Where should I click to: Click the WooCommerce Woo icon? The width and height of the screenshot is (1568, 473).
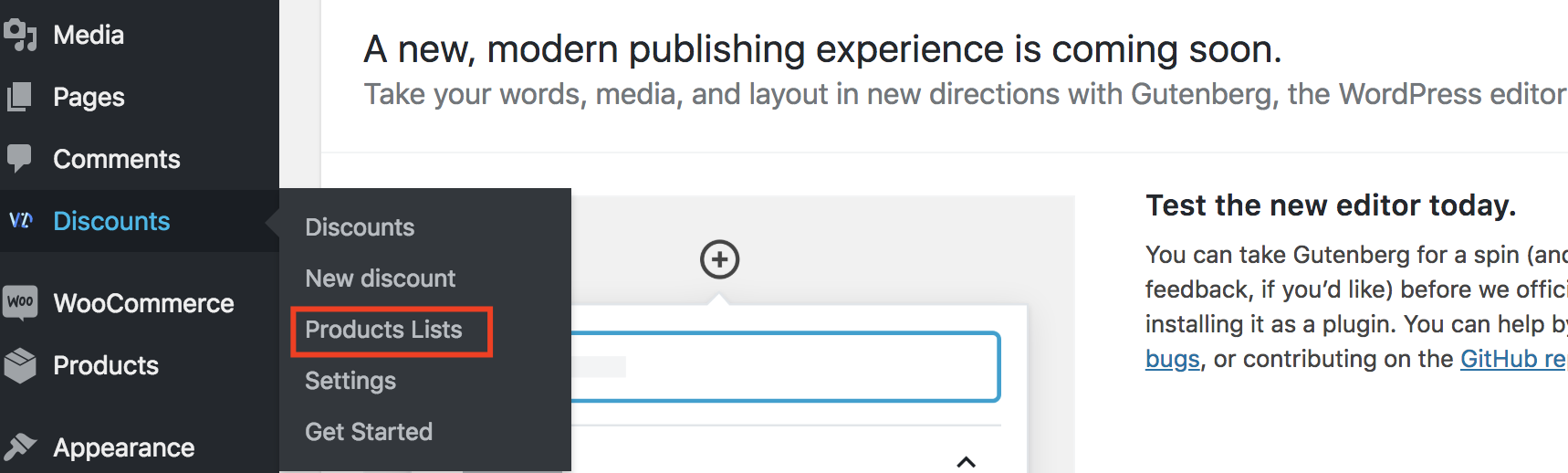tap(20, 302)
